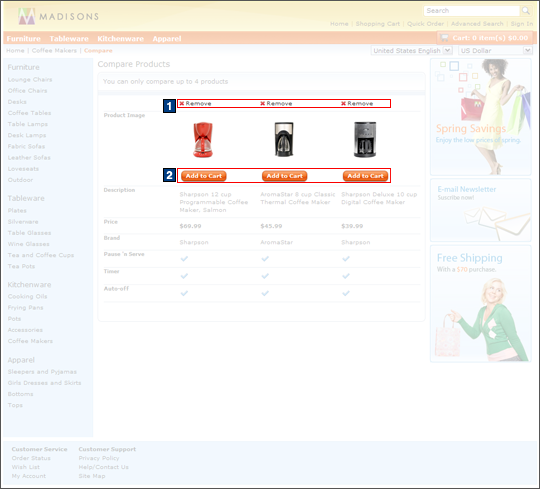
Task: Open Advanced Search link
Action: tap(477, 24)
